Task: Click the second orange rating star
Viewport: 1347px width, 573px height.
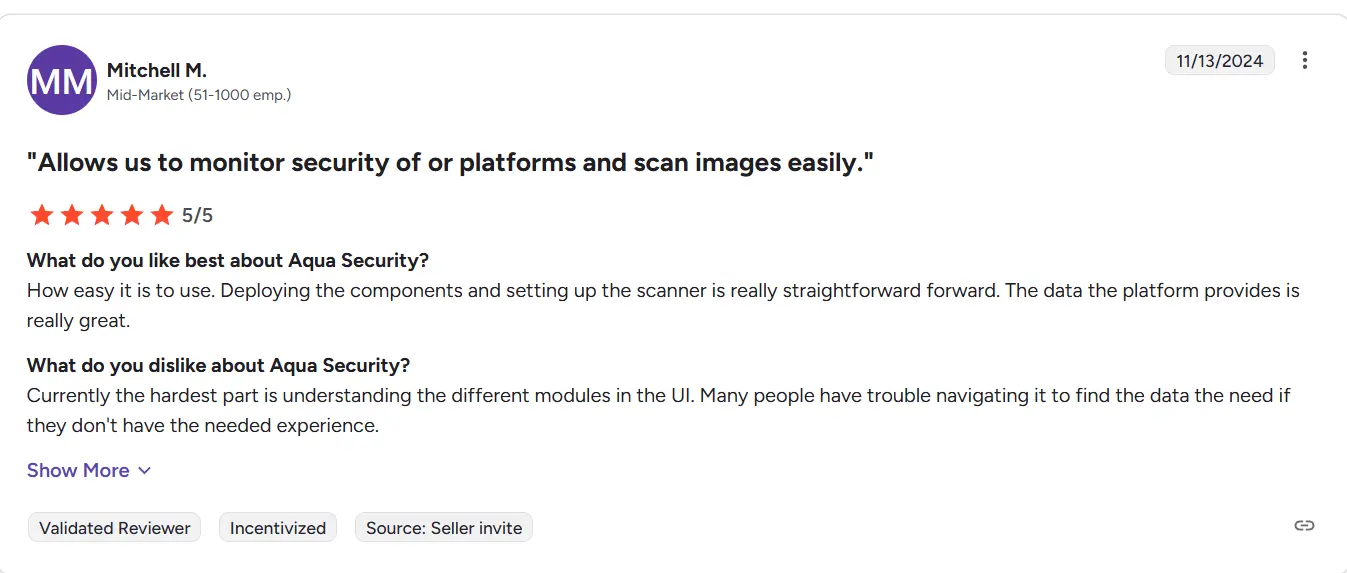Action: click(71, 215)
